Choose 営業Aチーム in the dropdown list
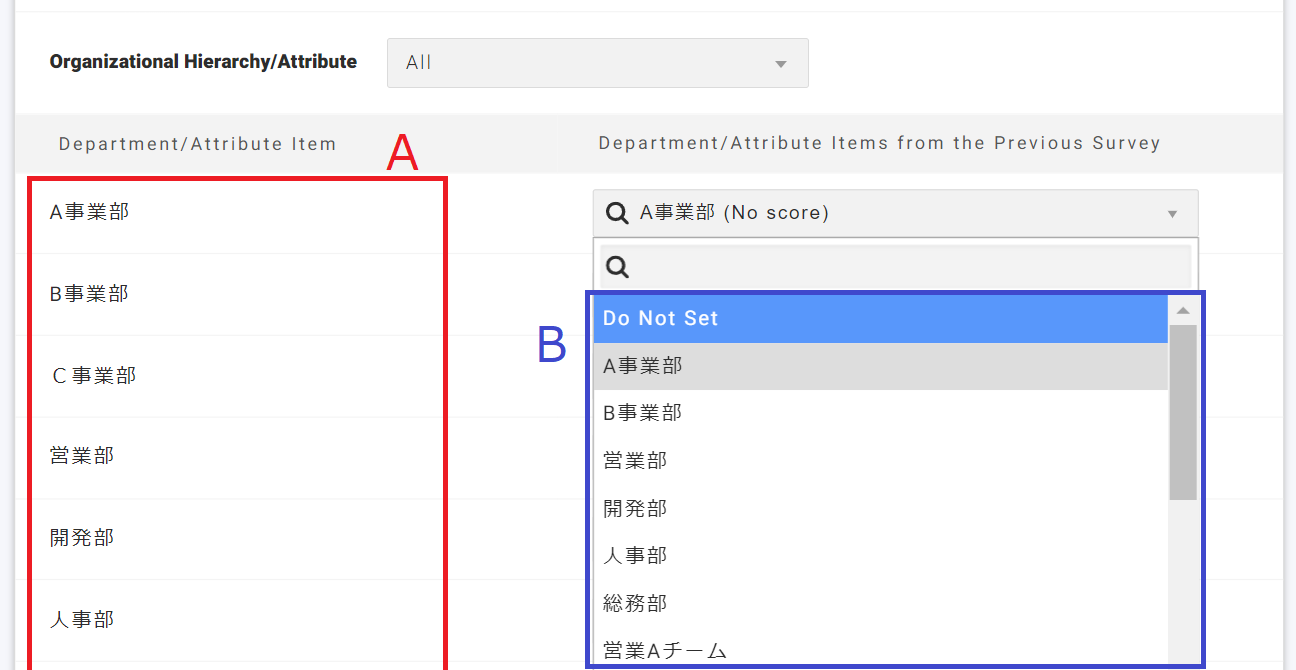The image size is (1296, 670). click(x=880, y=650)
